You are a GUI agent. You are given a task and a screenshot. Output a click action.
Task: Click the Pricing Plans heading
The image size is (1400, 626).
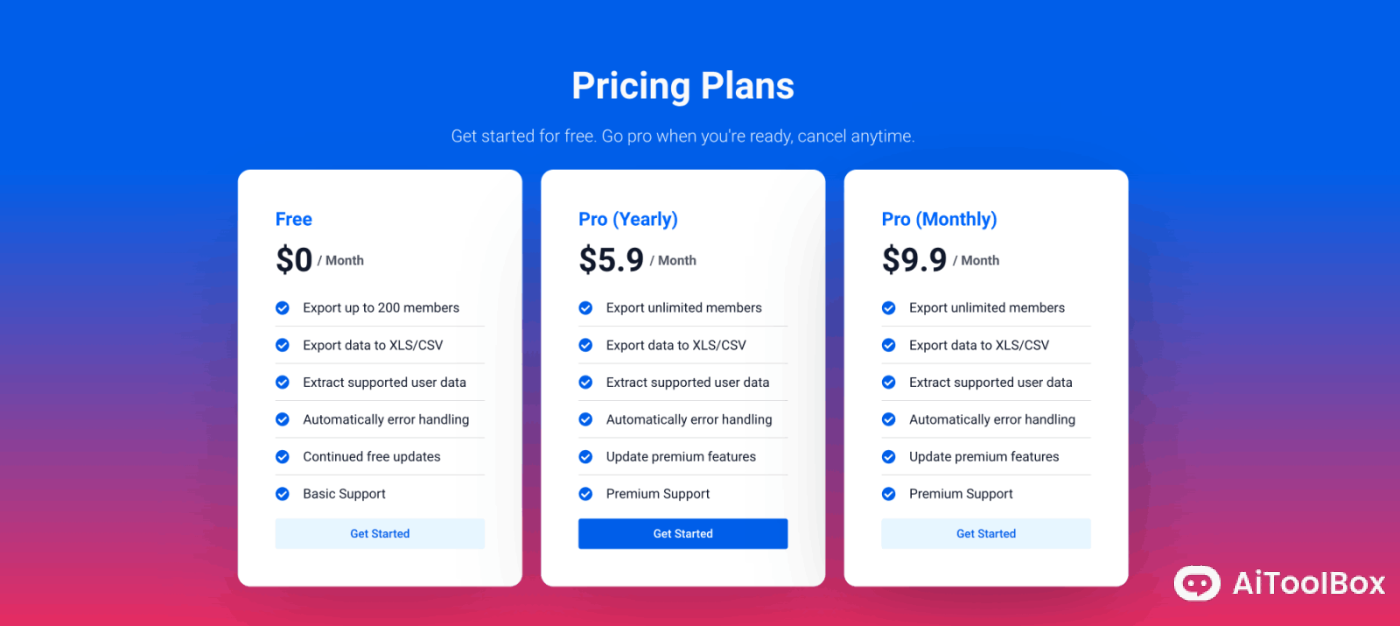pos(683,86)
